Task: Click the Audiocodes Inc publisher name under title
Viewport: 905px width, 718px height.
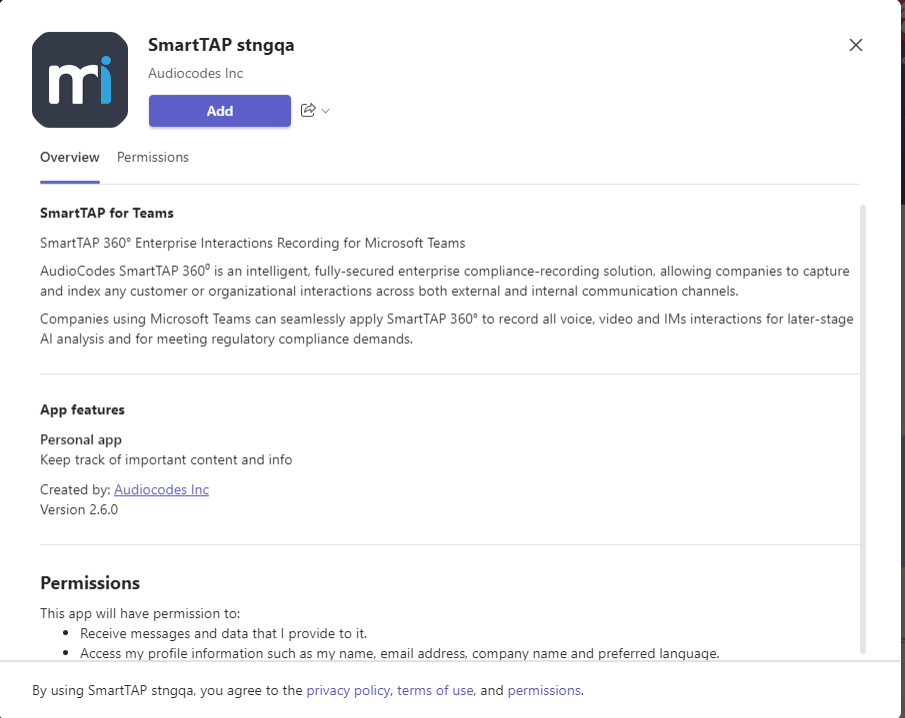Action: (196, 73)
